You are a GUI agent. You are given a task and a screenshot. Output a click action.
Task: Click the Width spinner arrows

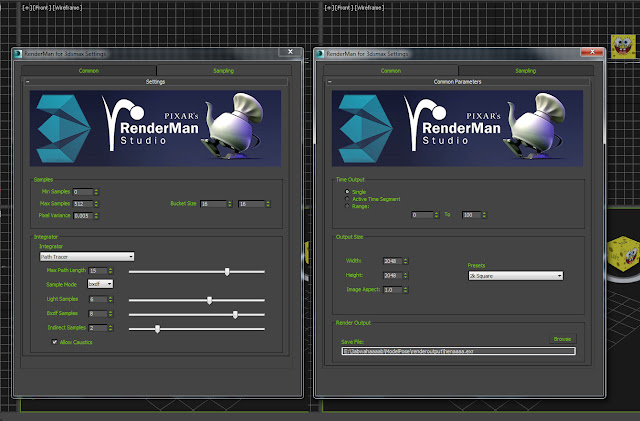(x=405, y=261)
